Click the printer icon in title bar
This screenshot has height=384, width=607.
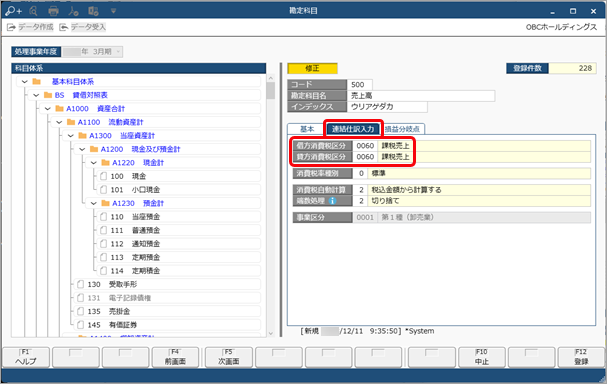point(53,11)
